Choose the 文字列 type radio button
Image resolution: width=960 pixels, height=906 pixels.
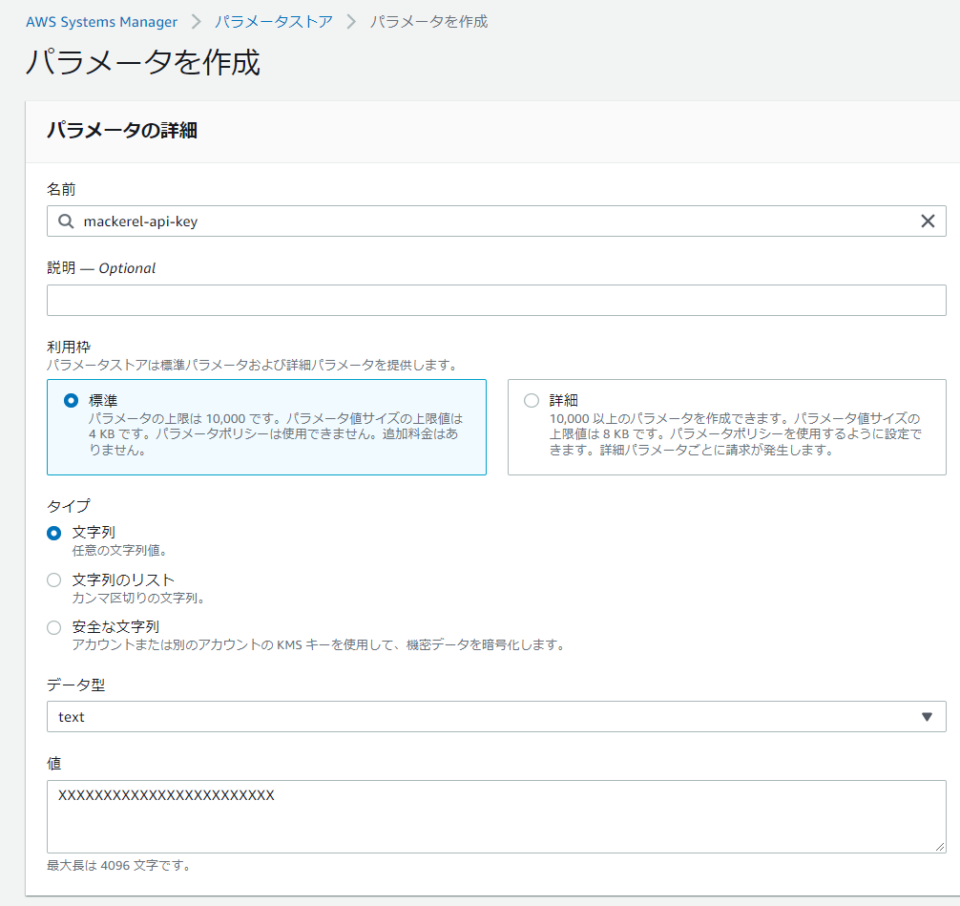54,533
